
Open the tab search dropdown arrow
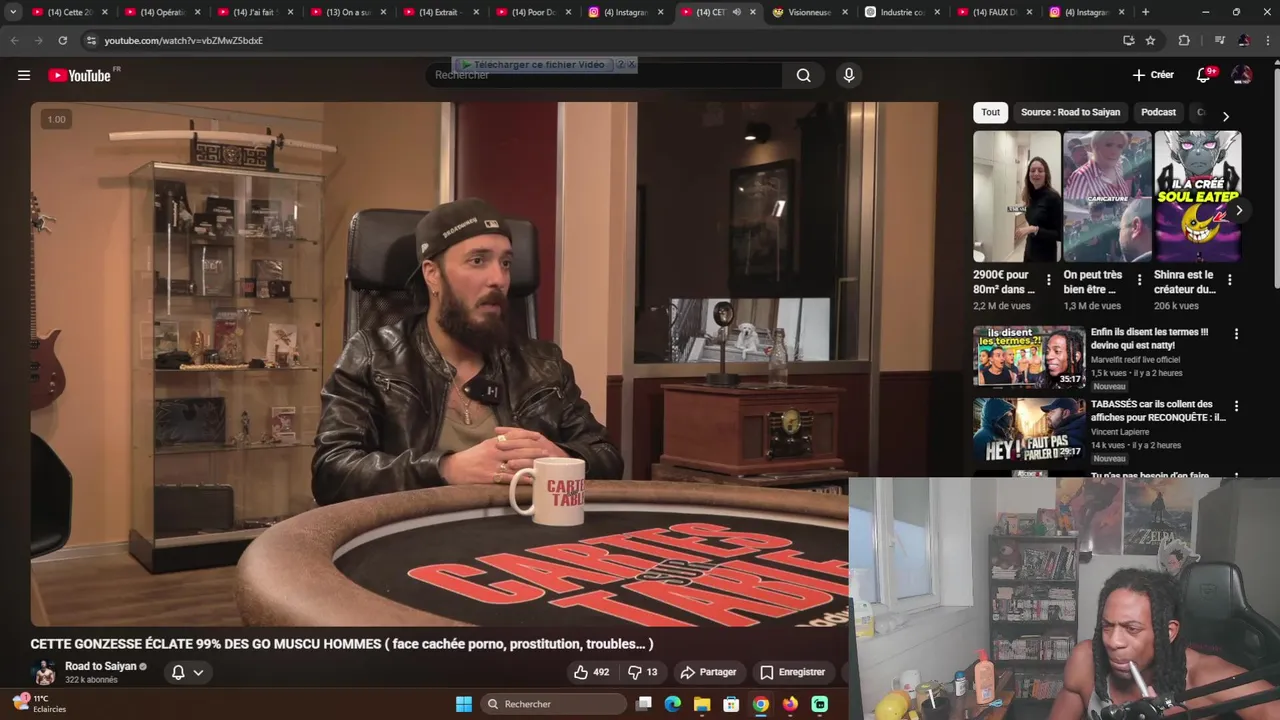[x=13, y=12]
